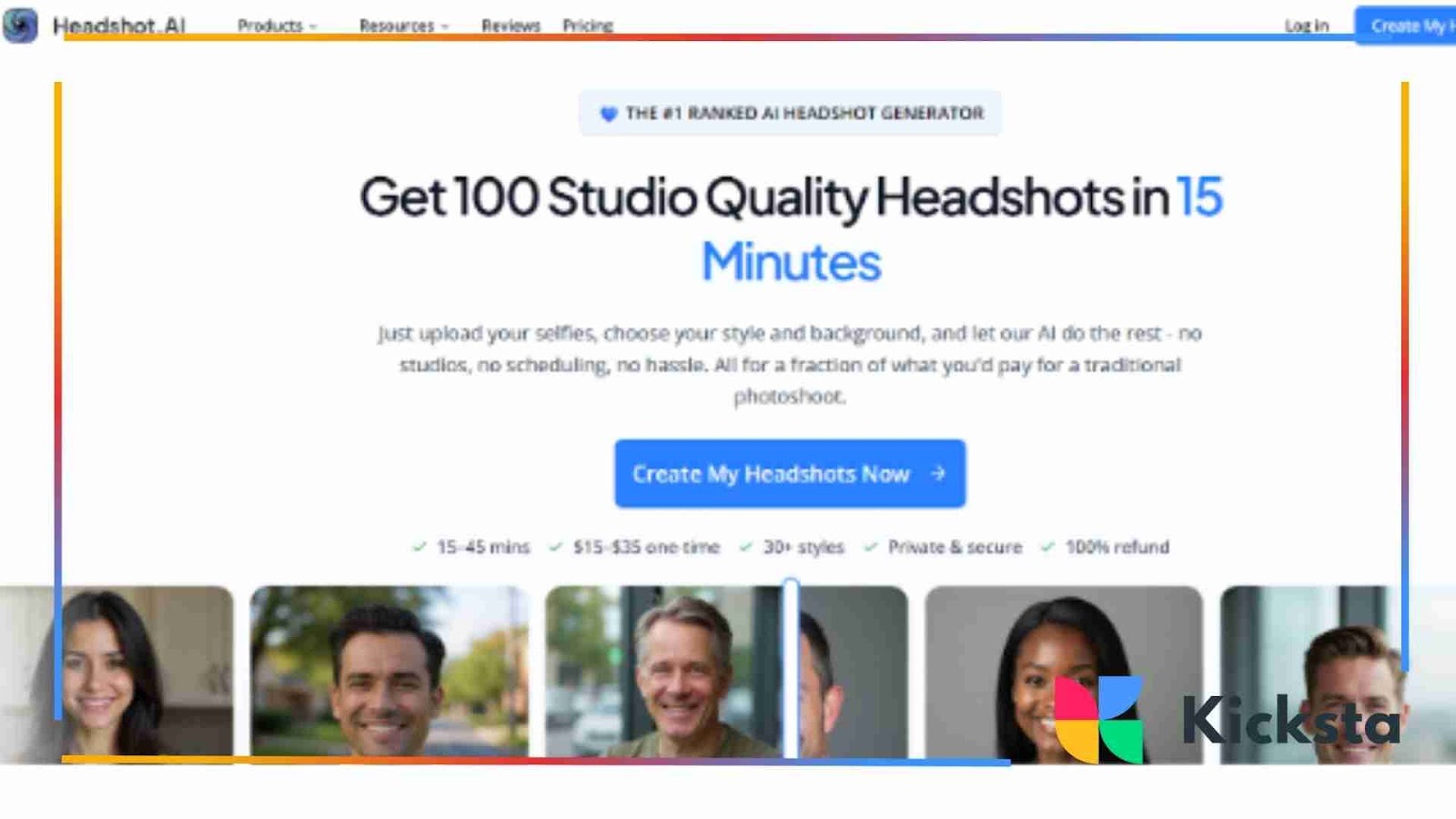Click the Log in link
This screenshot has height=819, width=1456.
coord(1307,25)
